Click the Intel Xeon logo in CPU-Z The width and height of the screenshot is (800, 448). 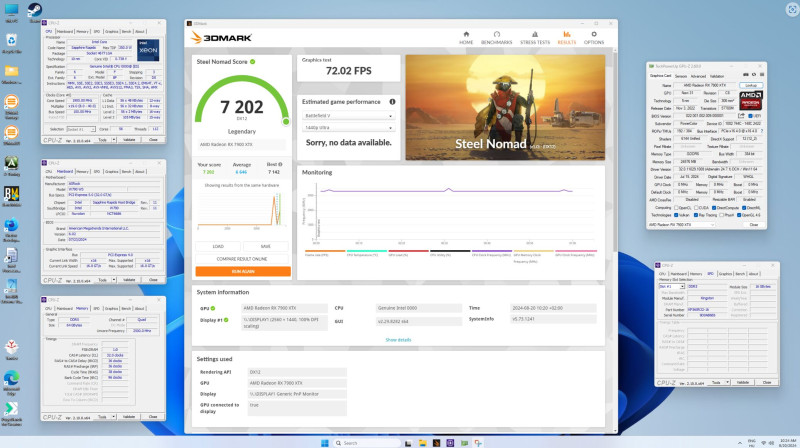click(148, 49)
